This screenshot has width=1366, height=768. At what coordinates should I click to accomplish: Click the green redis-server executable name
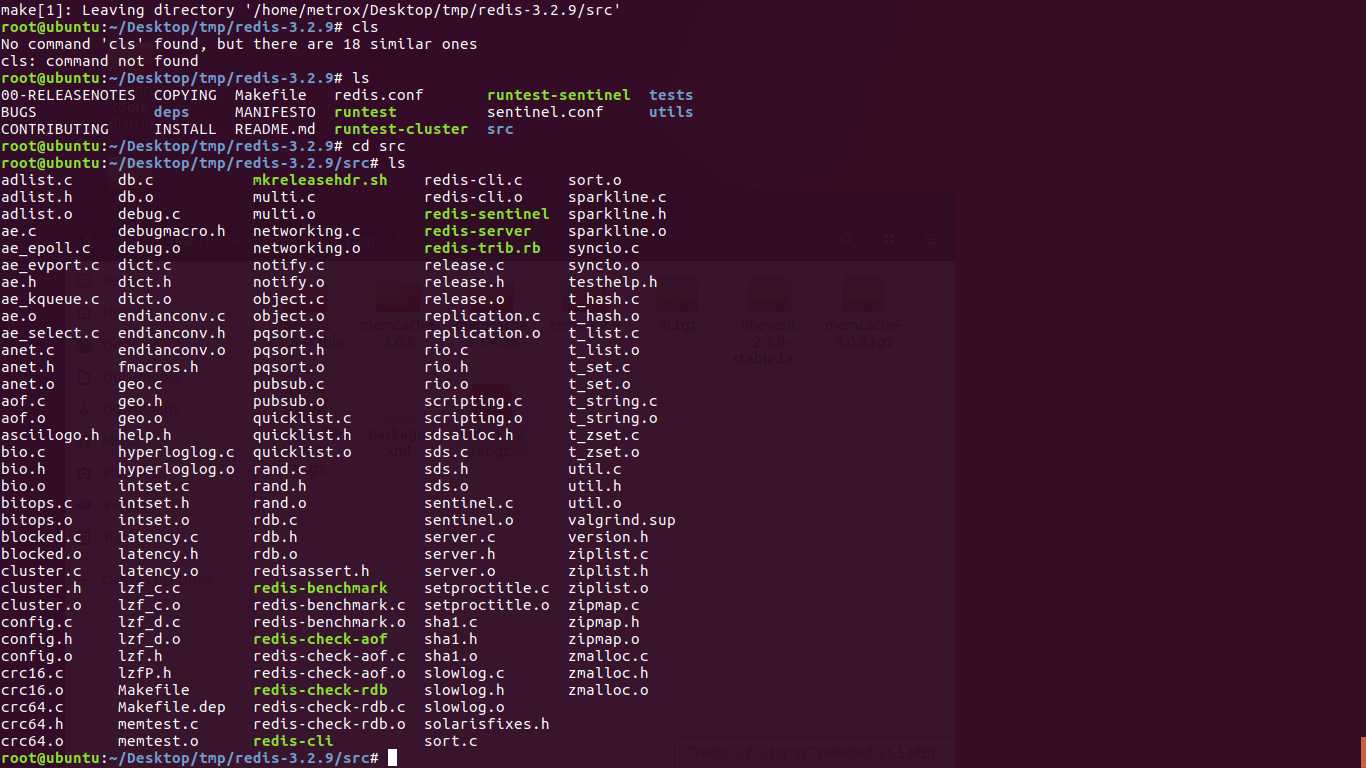[478, 231]
